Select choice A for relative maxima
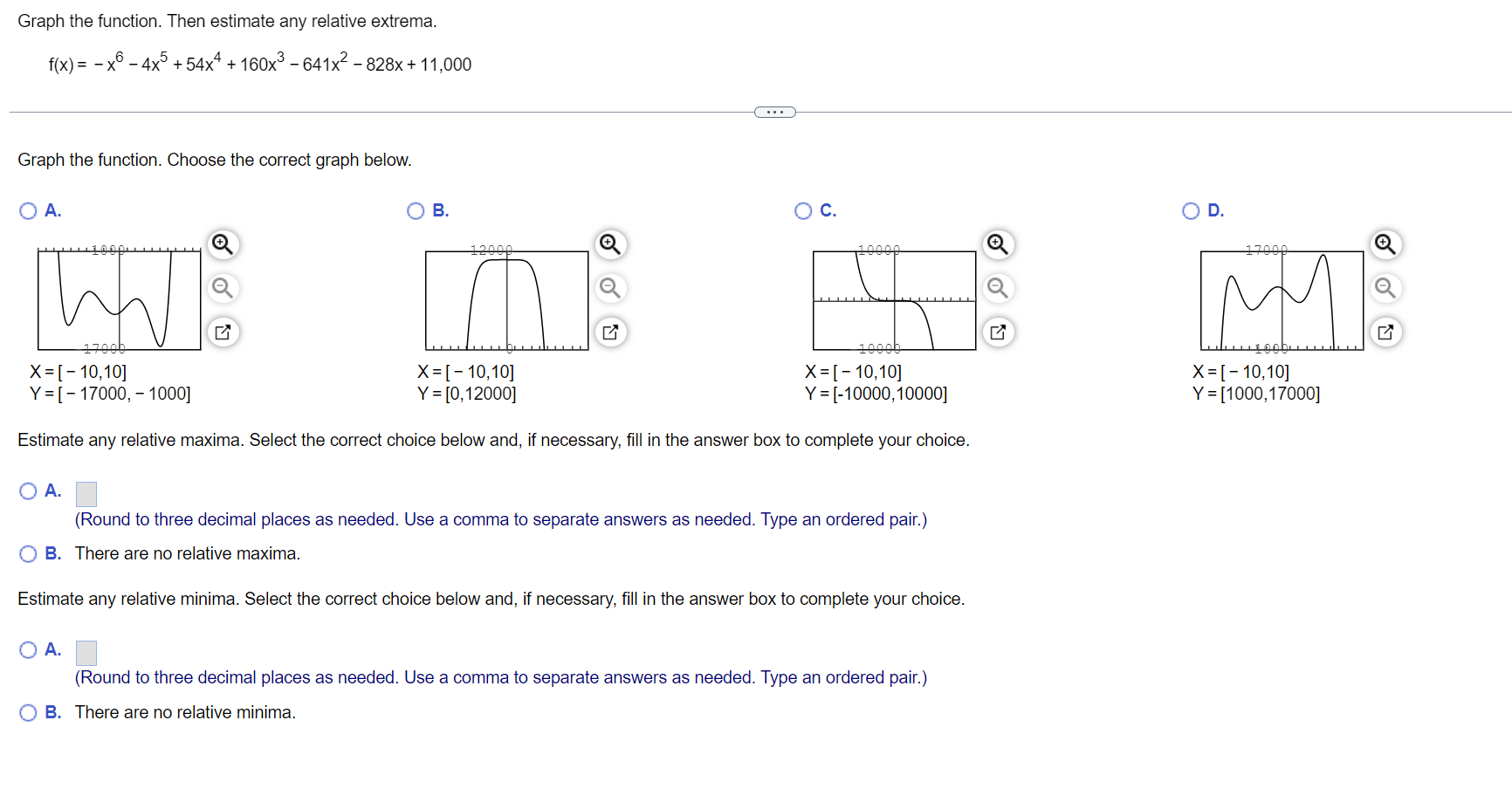Viewport: 1512px width, 789px height. pyautogui.click(x=27, y=491)
